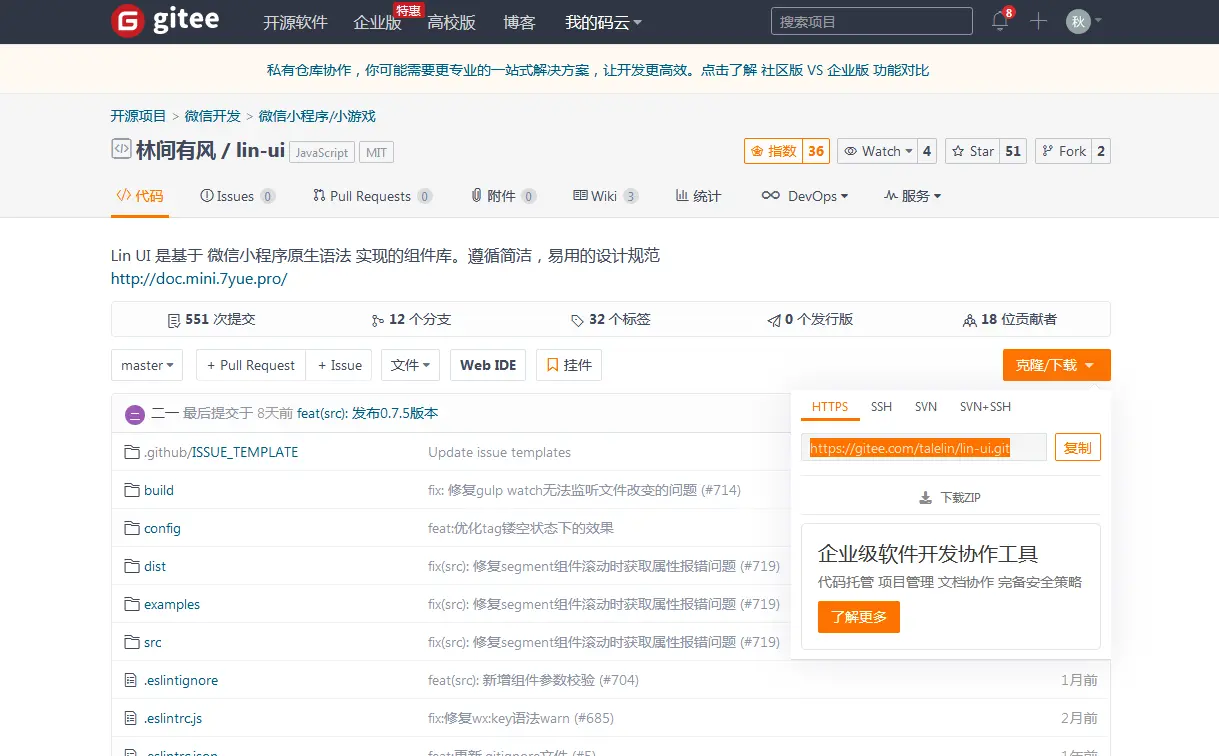Open the Wiki tab

tap(606, 196)
